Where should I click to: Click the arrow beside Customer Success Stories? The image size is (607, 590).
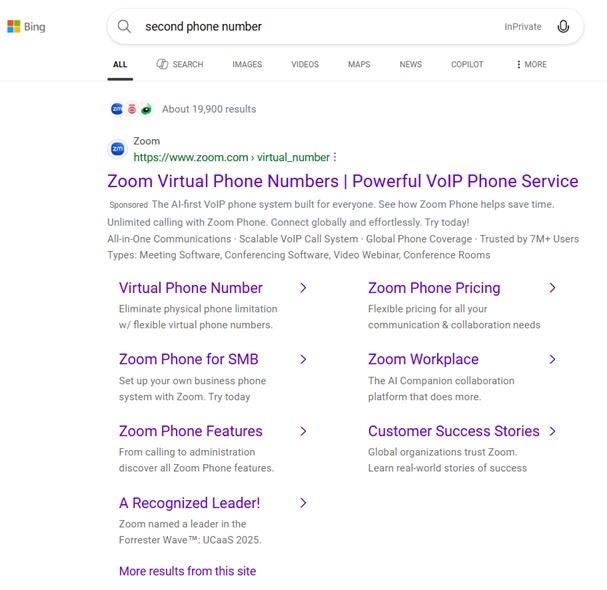coord(552,431)
